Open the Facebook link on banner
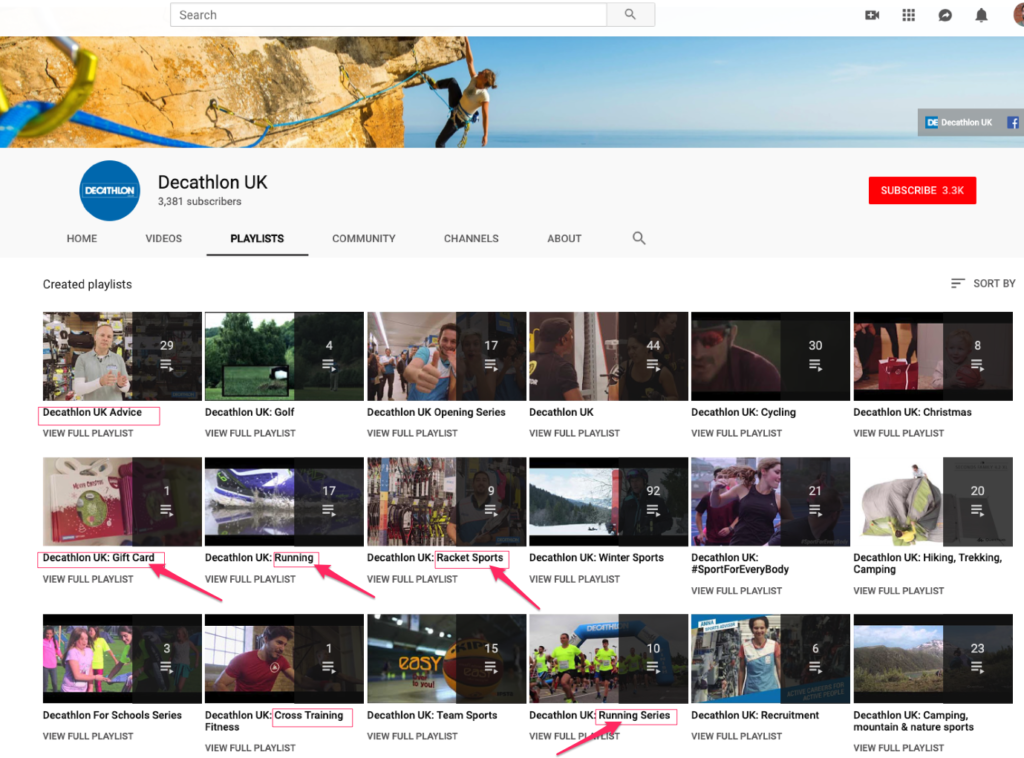The width and height of the screenshot is (1024, 758). (x=1012, y=122)
